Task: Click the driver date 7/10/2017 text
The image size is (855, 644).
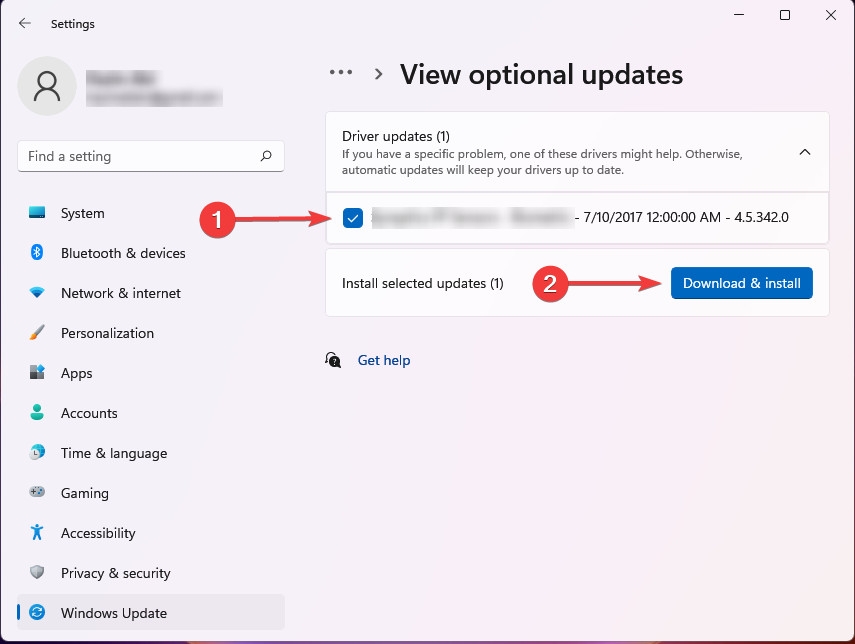Action: 612,217
